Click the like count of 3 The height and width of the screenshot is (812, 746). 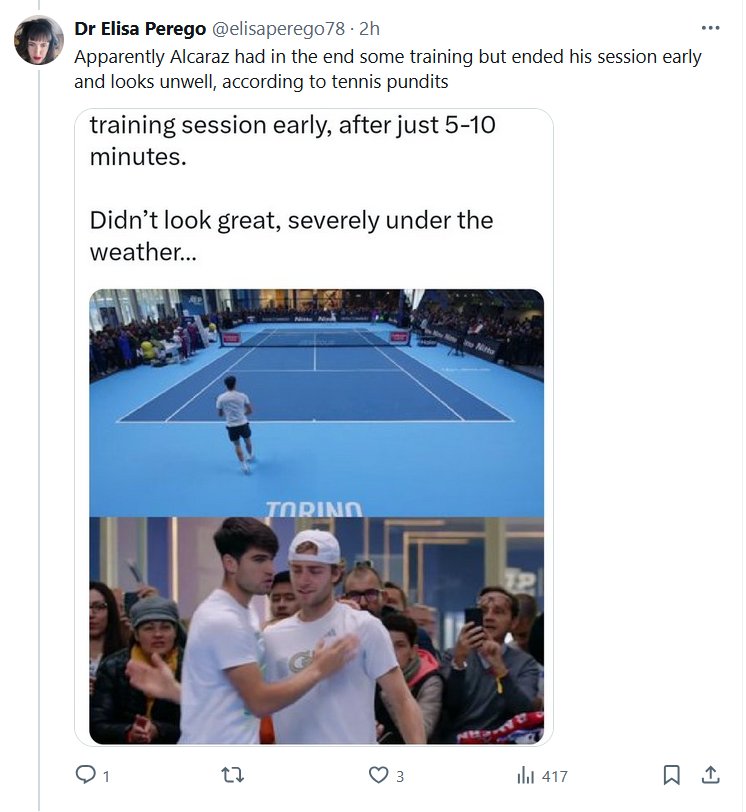coord(399,776)
